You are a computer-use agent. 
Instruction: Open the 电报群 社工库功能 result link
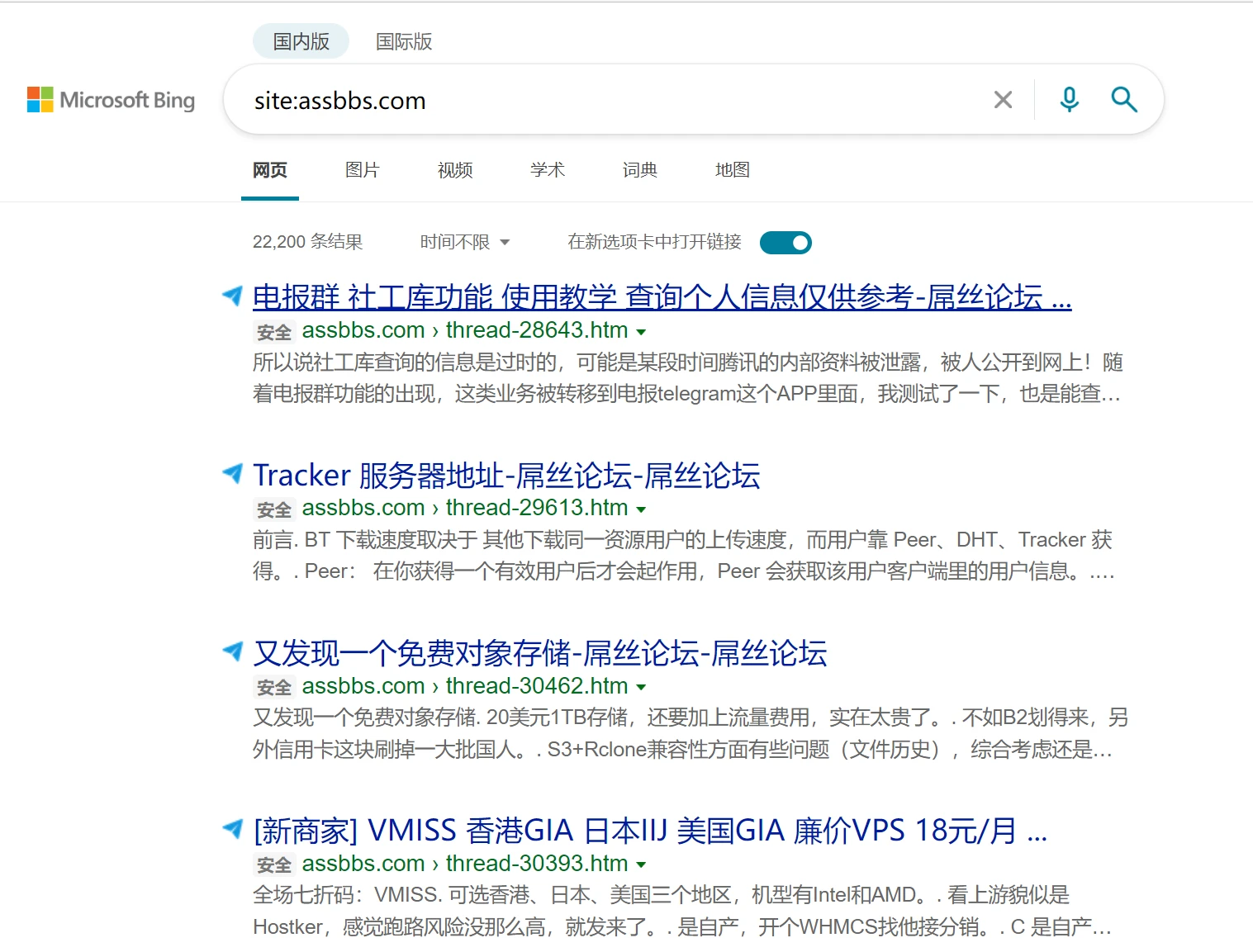661,297
